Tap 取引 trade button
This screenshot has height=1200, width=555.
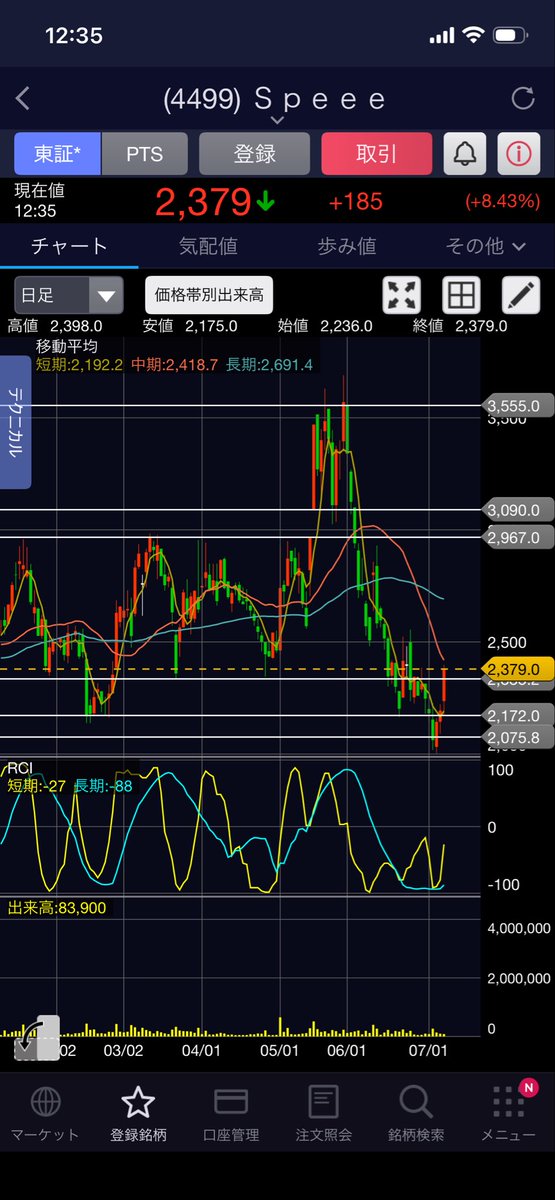[376, 154]
